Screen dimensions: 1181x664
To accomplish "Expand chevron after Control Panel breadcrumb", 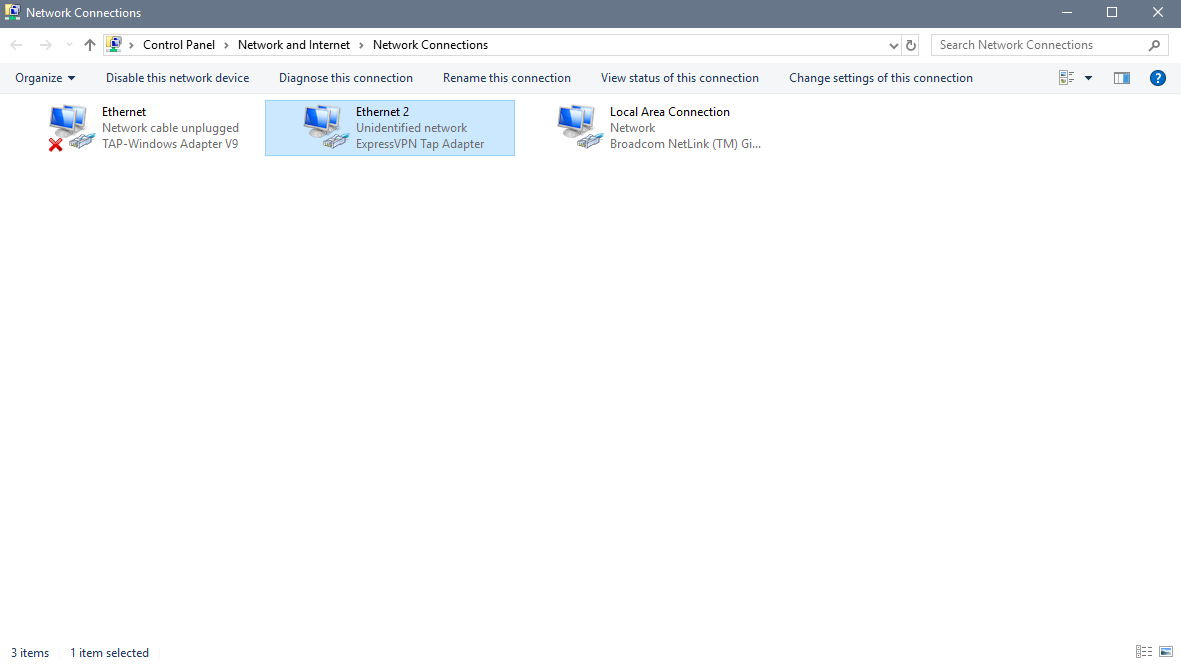I will click(x=226, y=45).
